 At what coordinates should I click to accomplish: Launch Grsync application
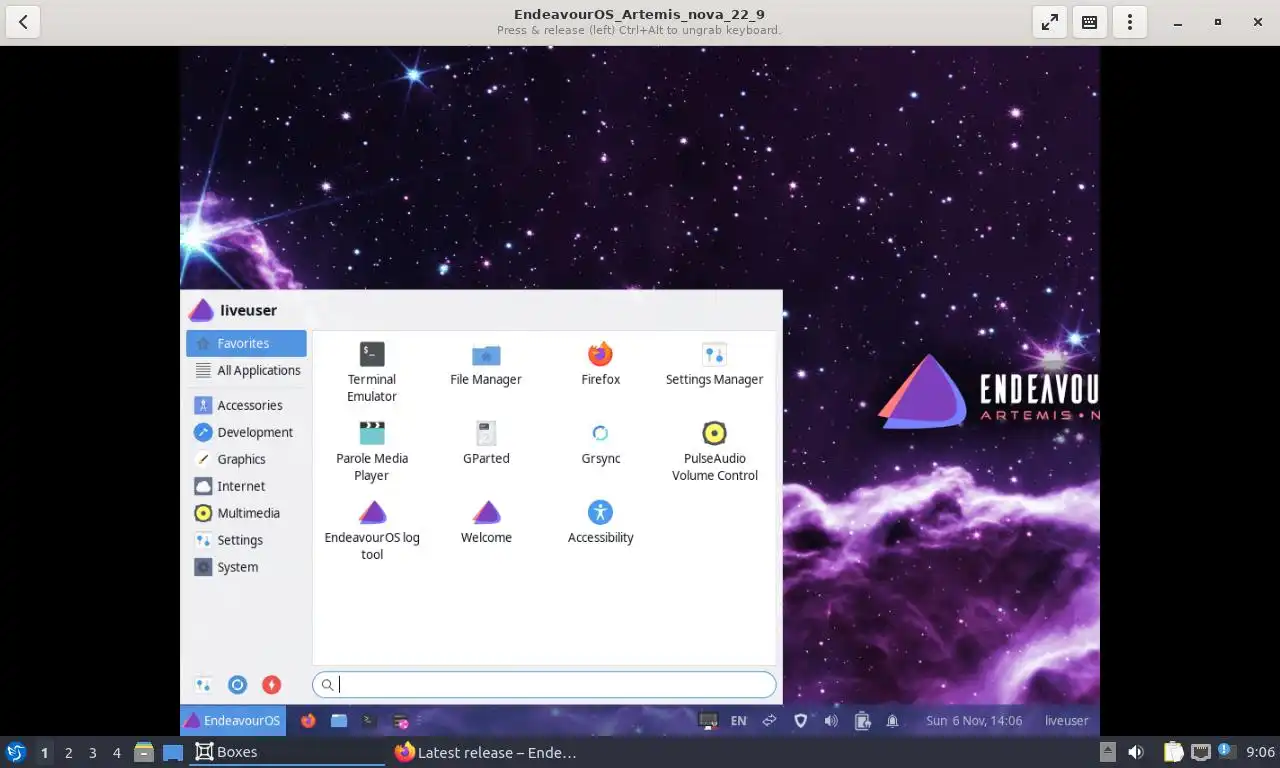click(600, 443)
